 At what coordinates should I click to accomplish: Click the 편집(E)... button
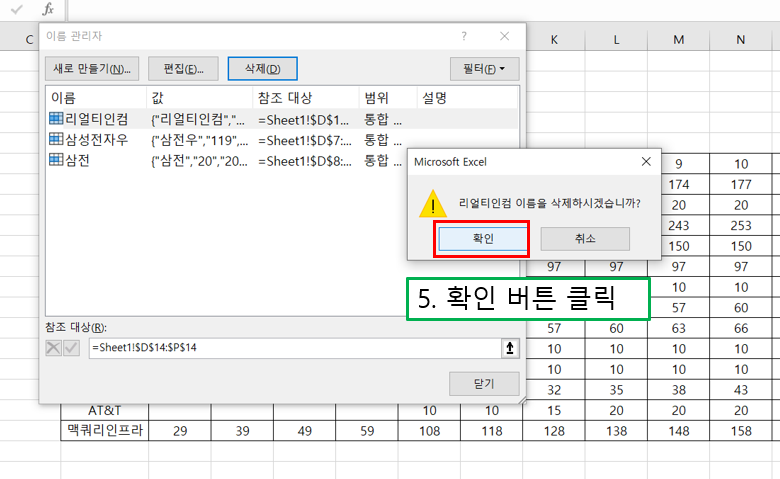(184, 69)
